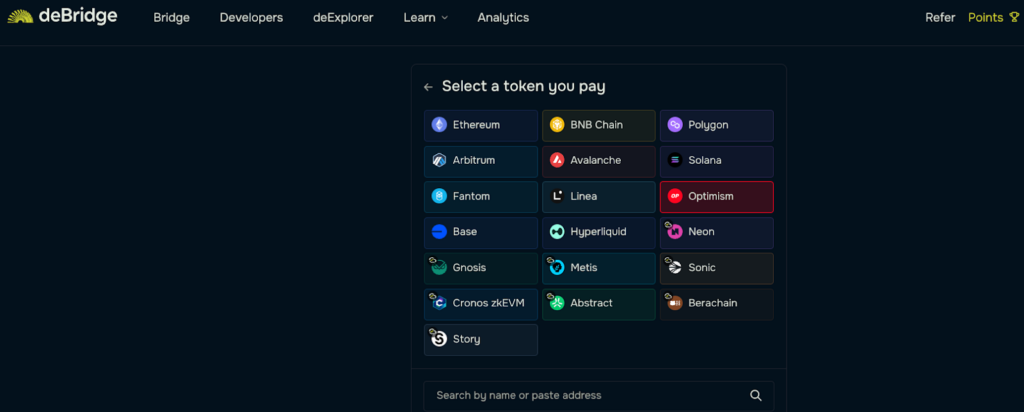Select the Solana chain label
This screenshot has height=412, width=1024.
(x=705, y=161)
